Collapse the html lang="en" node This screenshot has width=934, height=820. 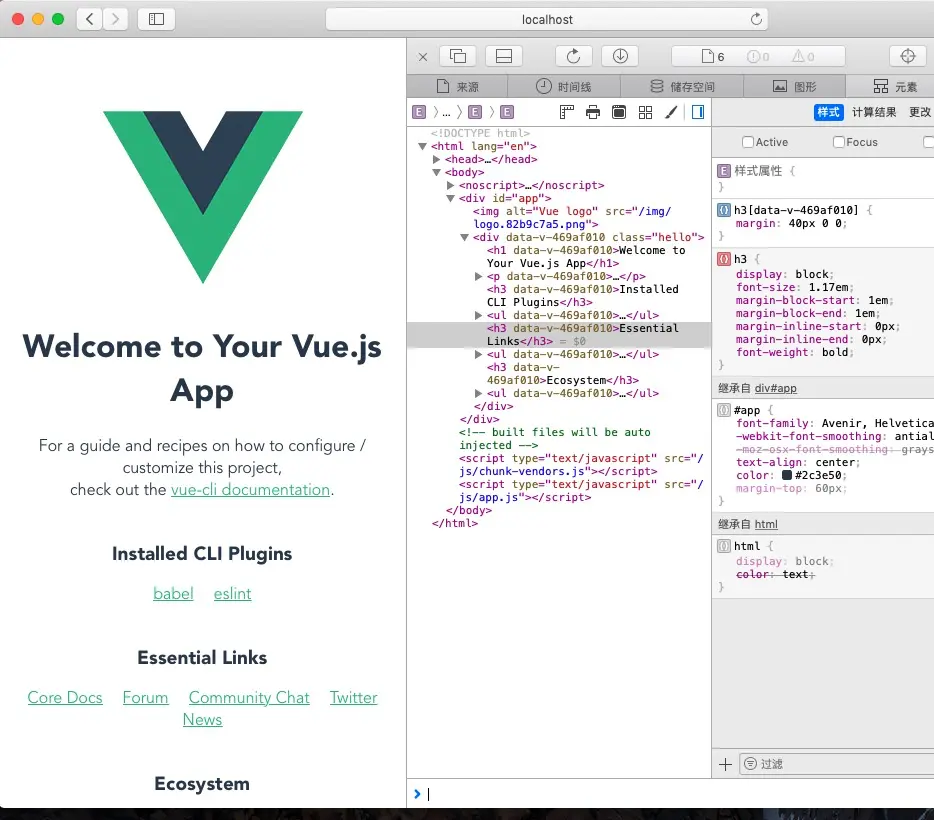[422, 146]
